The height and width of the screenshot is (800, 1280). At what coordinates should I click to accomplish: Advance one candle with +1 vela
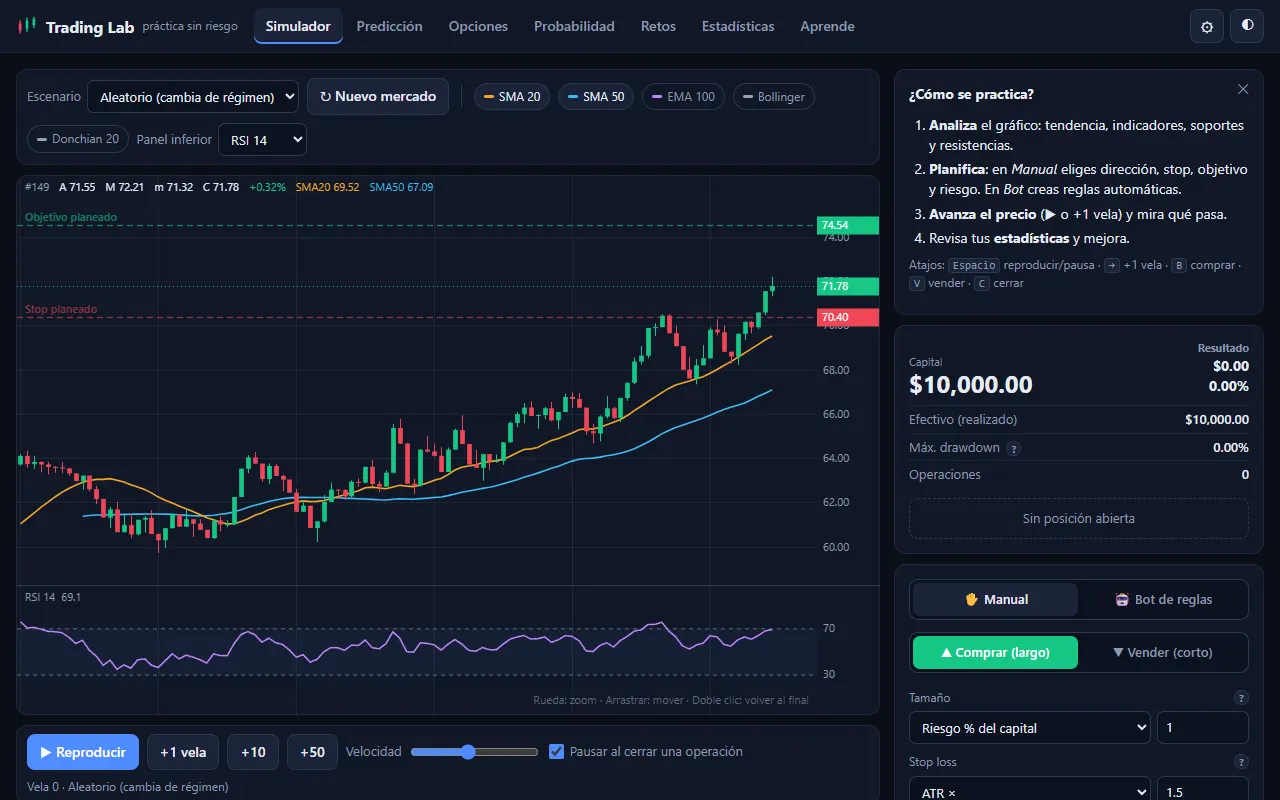tap(183, 752)
